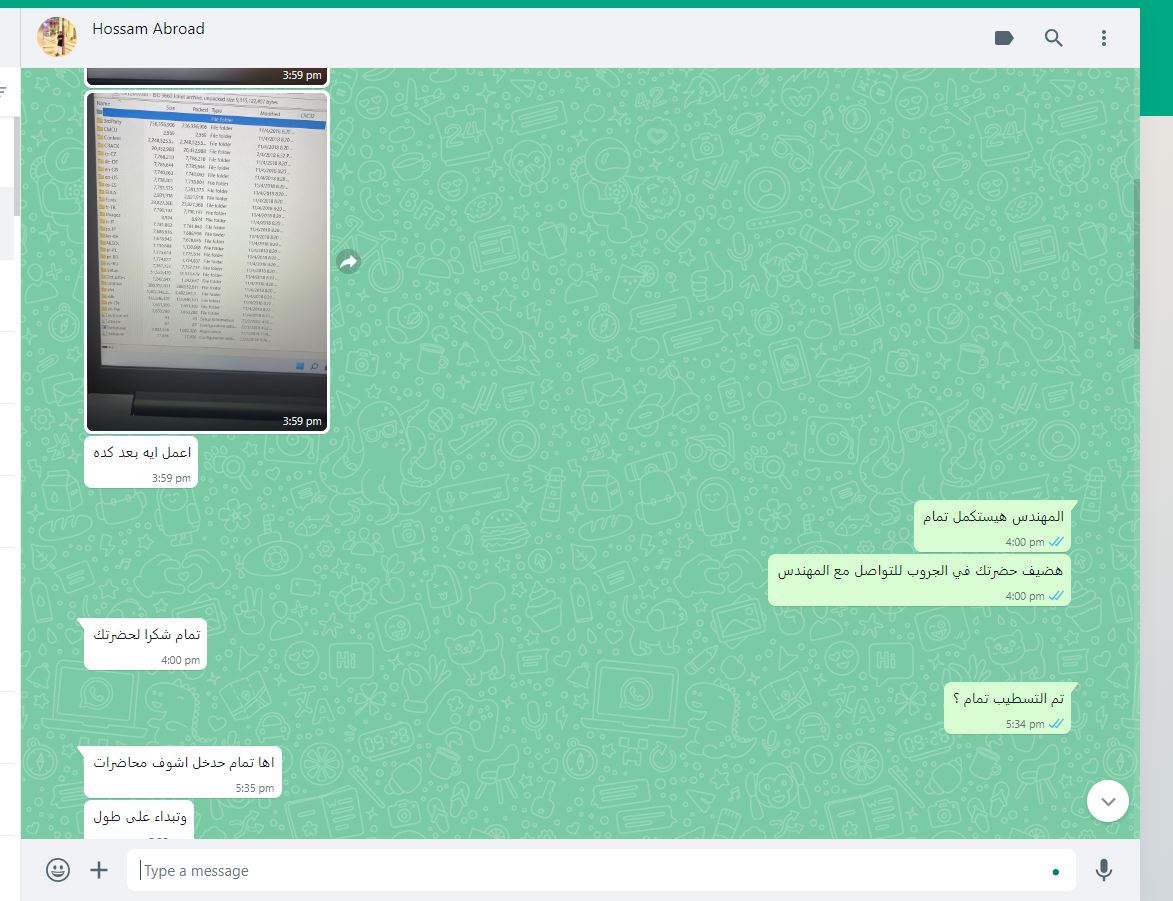Screen dimensions: 1173x901
Task: Click message "اها تمام حدخل اشوف محاضرات"
Action: click(183, 772)
